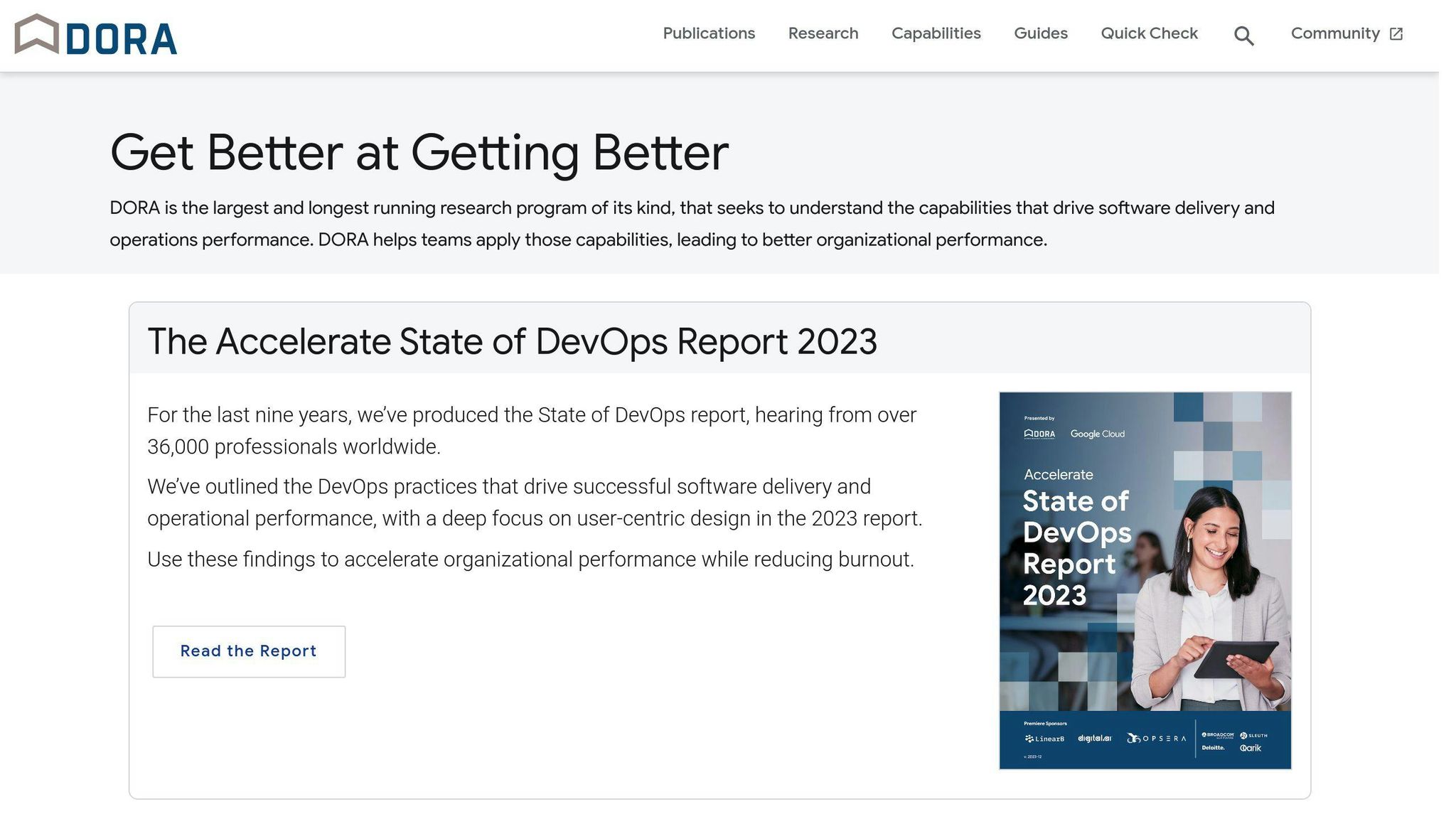Click the sentence 'Use these findings to accelerate'
Viewport: 1456px width, 819px height.
click(530, 560)
